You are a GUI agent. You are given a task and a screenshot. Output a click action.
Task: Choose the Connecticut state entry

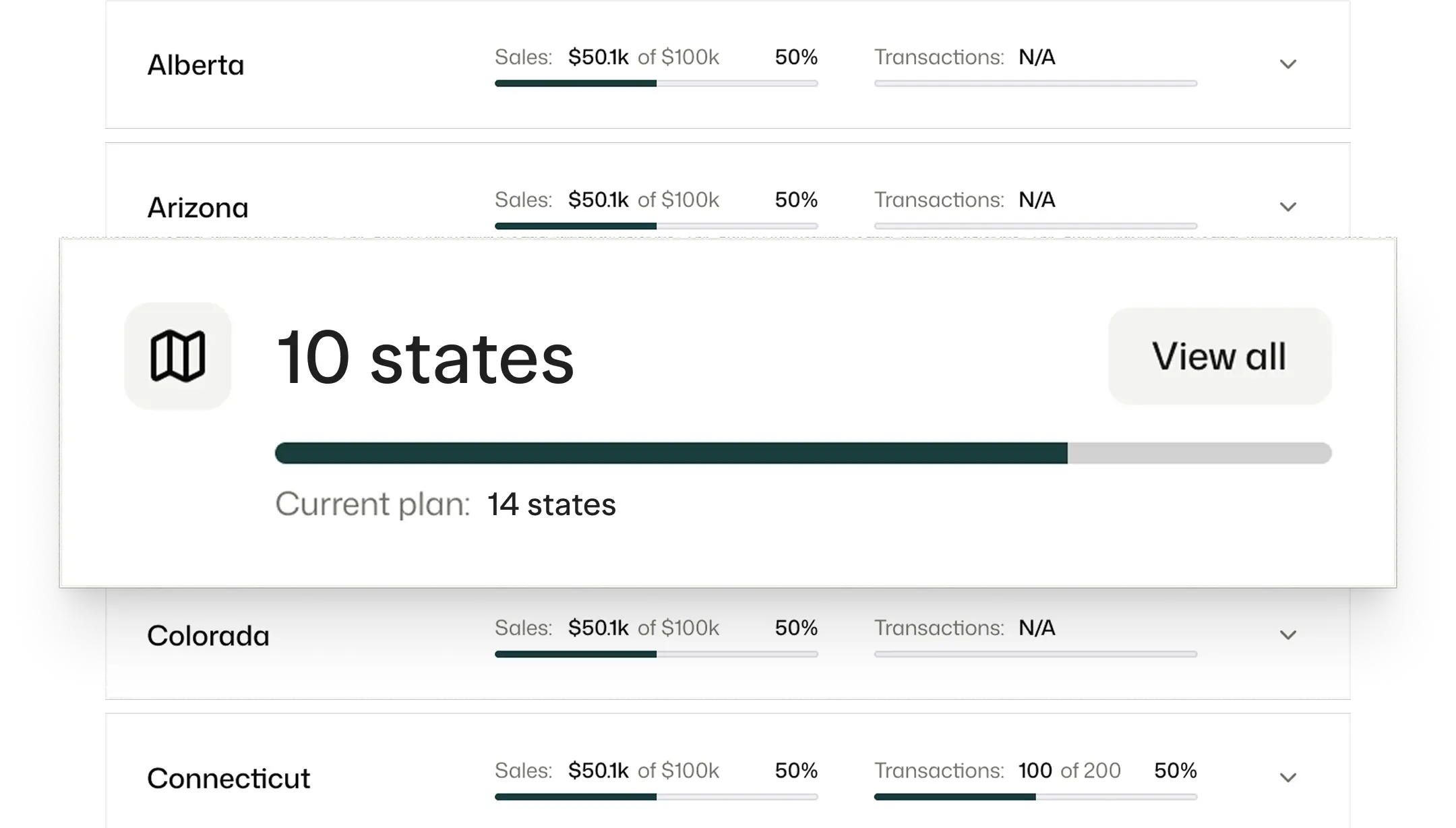click(229, 779)
